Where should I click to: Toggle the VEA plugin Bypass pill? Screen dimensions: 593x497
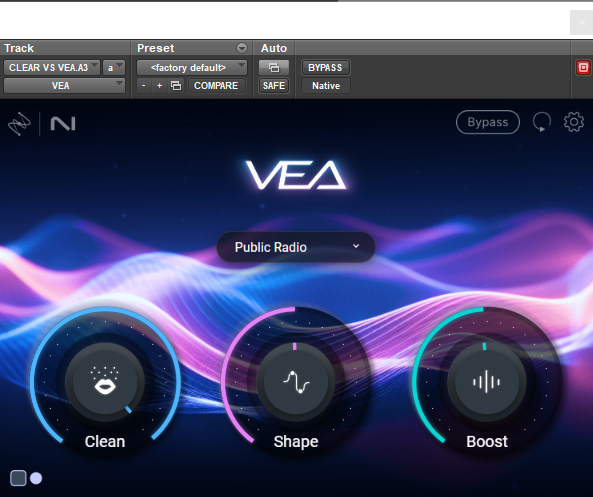tap(488, 122)
